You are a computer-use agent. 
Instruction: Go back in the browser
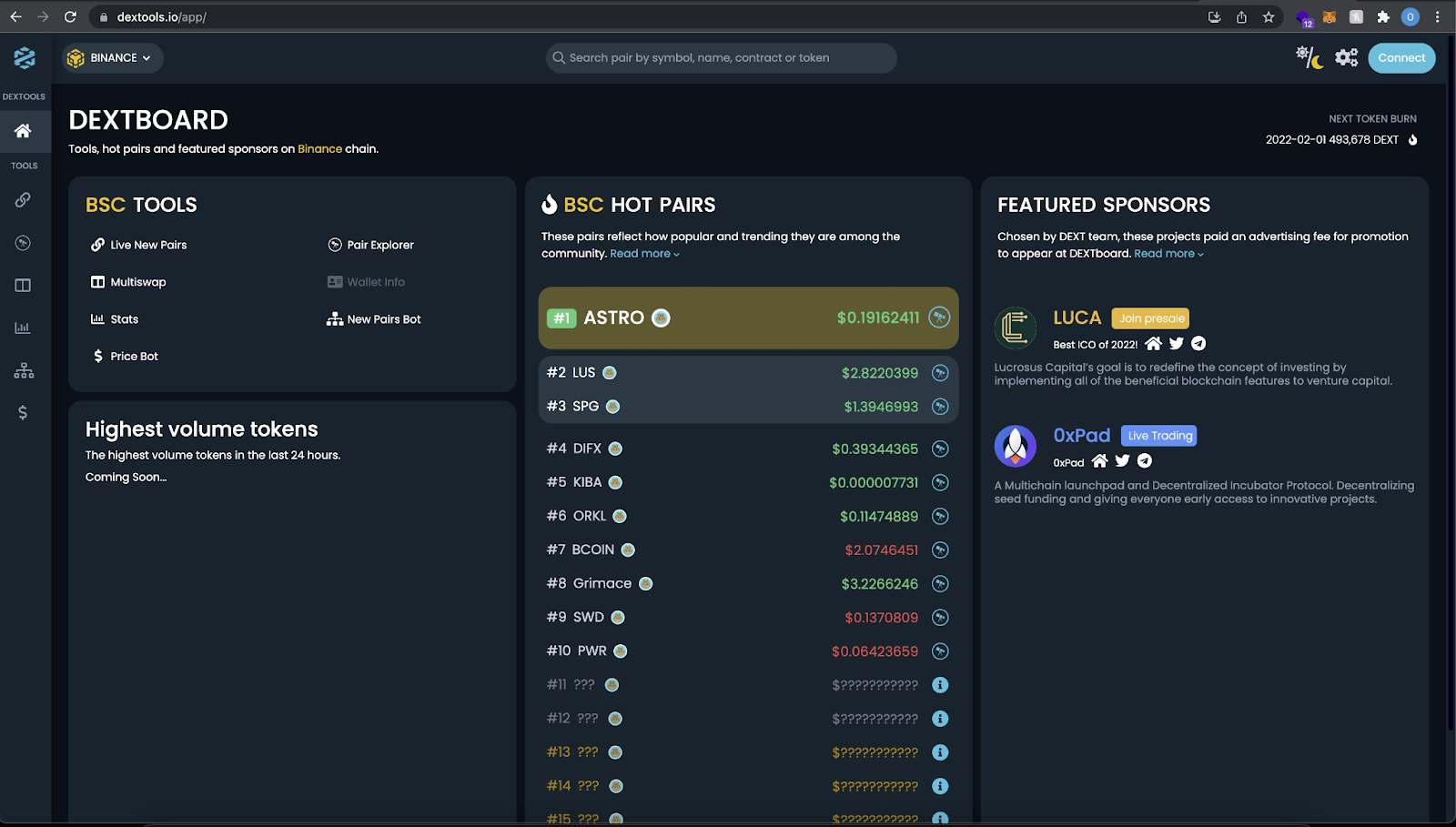click(x=15, y=17)
